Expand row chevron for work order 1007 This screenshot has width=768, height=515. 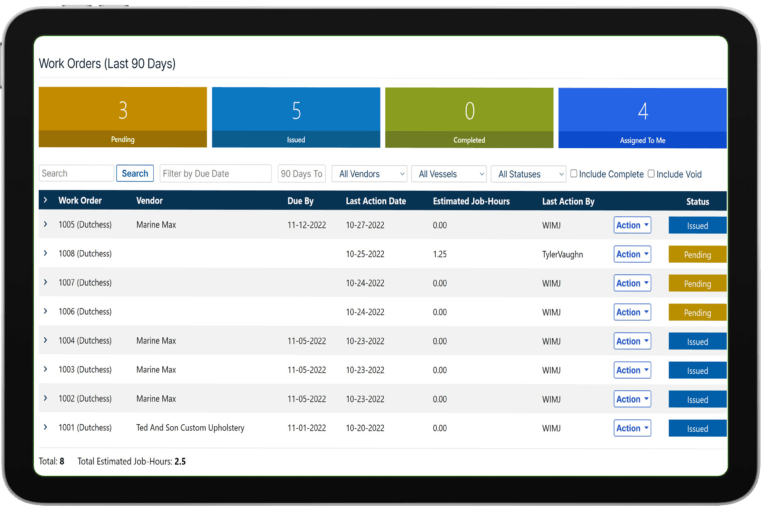click(x=46, y=282)
